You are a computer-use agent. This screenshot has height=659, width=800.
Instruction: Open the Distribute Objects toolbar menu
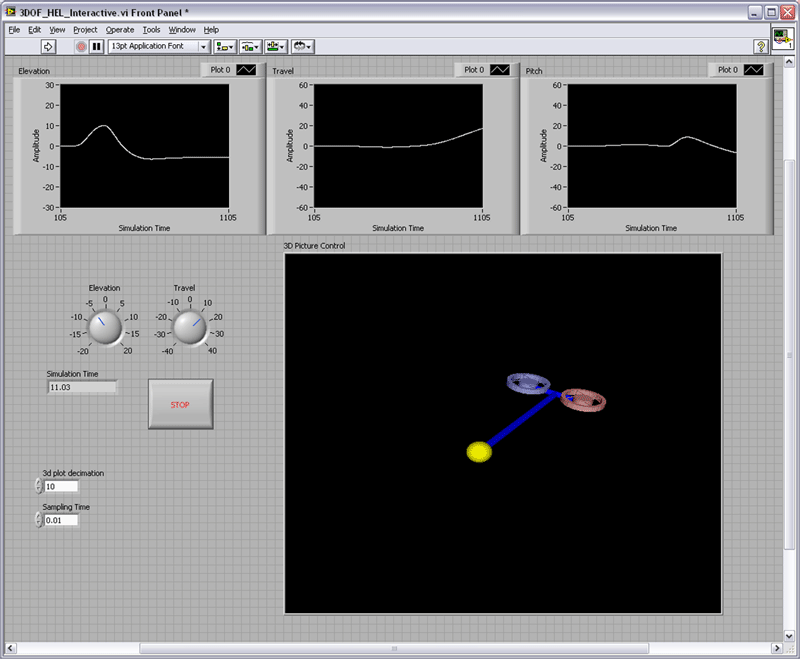coord(250,46)
